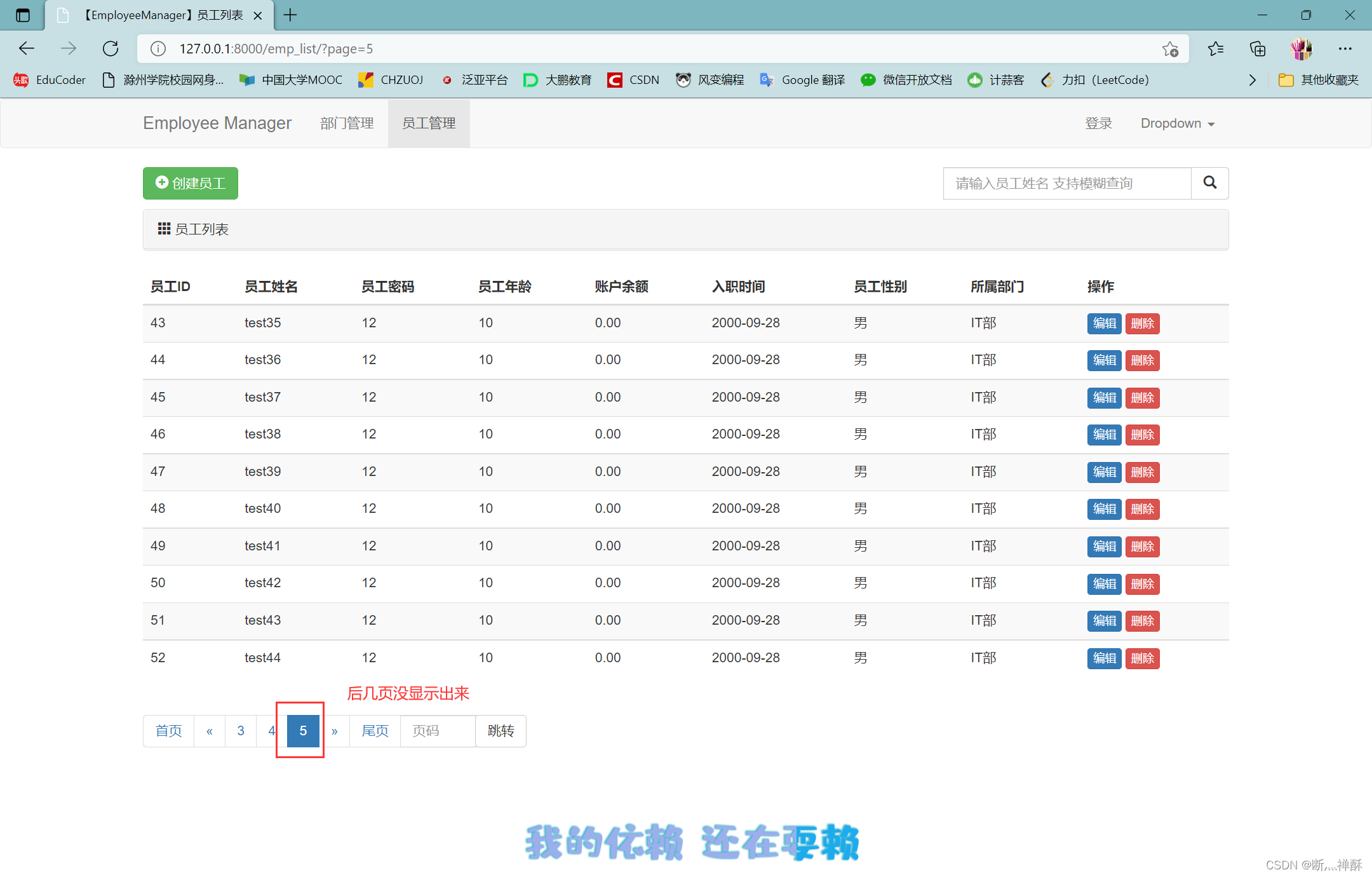Click the grid icon beside 员工列表
The image size is (1372, 877).
(x=163, y=229)
